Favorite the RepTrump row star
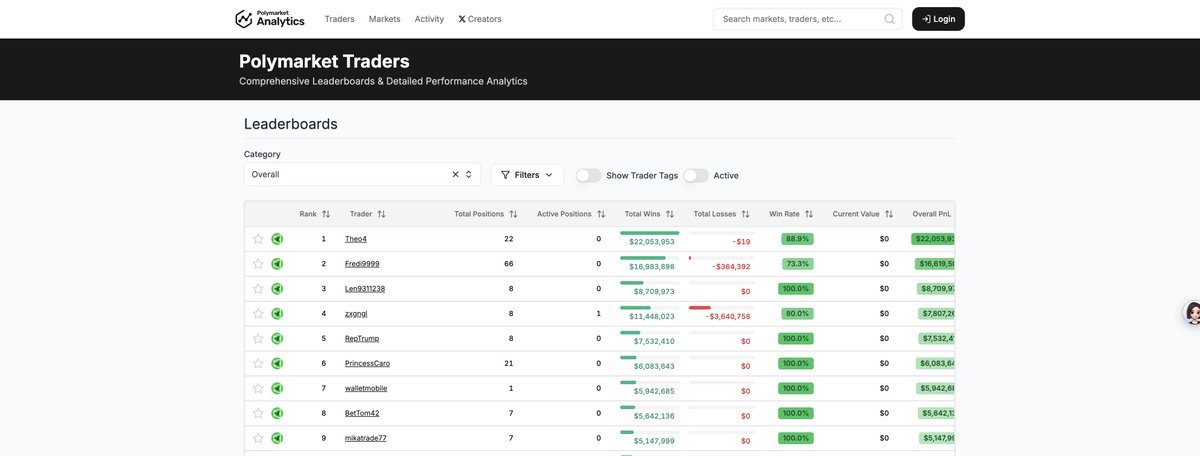The image size is (1200, 456). 258,339
